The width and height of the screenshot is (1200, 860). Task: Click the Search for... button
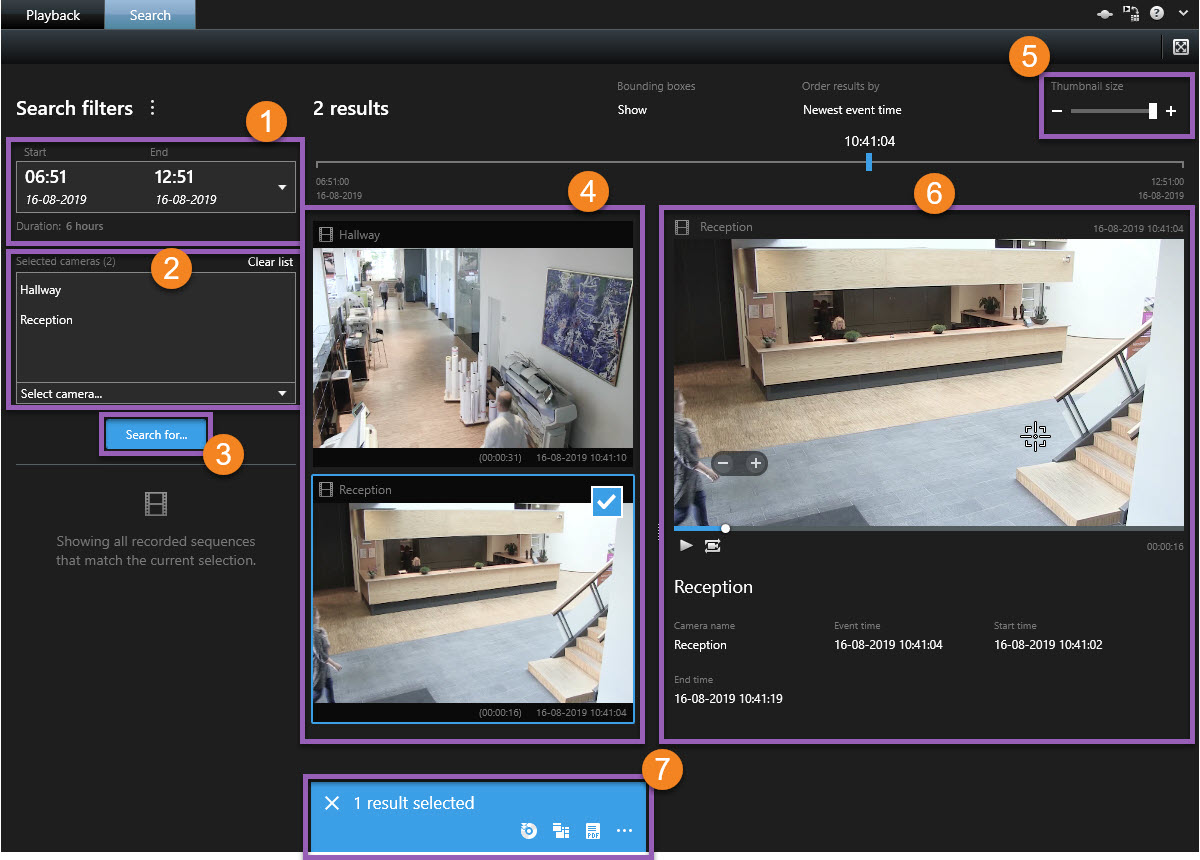click(x=156, y=435)
